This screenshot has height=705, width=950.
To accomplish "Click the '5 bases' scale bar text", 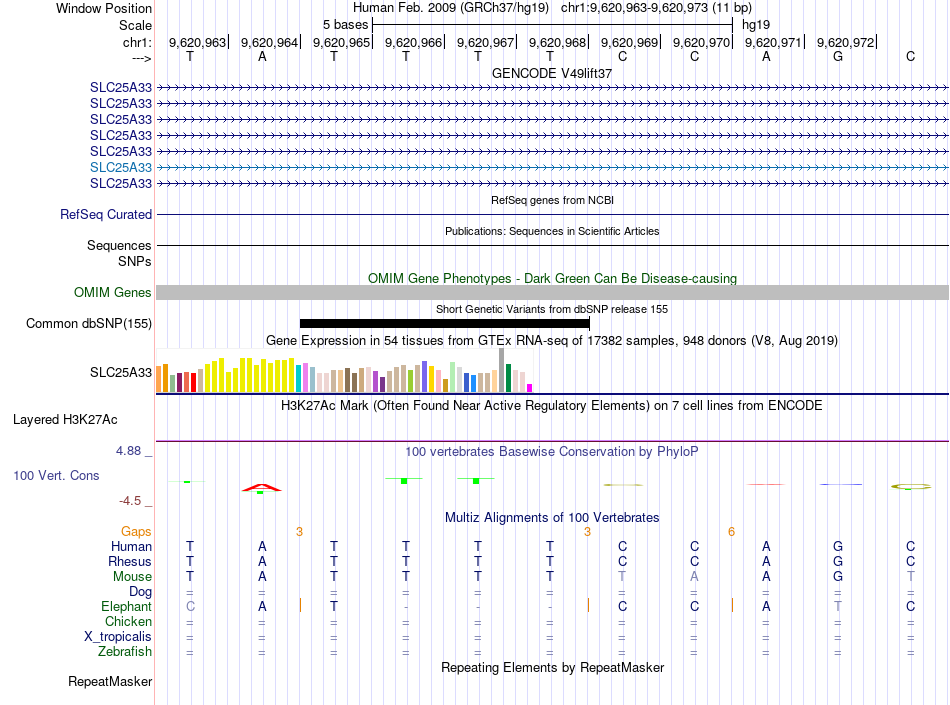I will coord(345,25).
